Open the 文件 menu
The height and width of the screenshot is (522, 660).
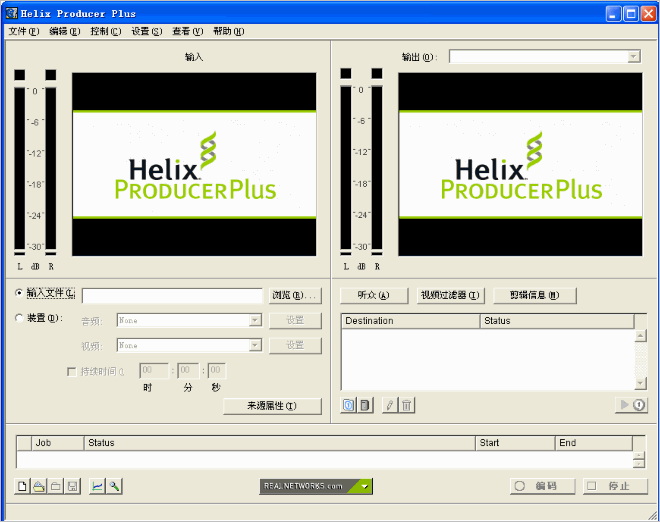click(x=24, y=31)
